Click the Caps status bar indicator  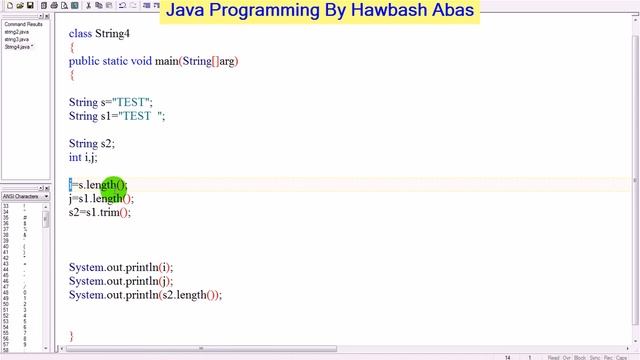[x=621, y=358]
